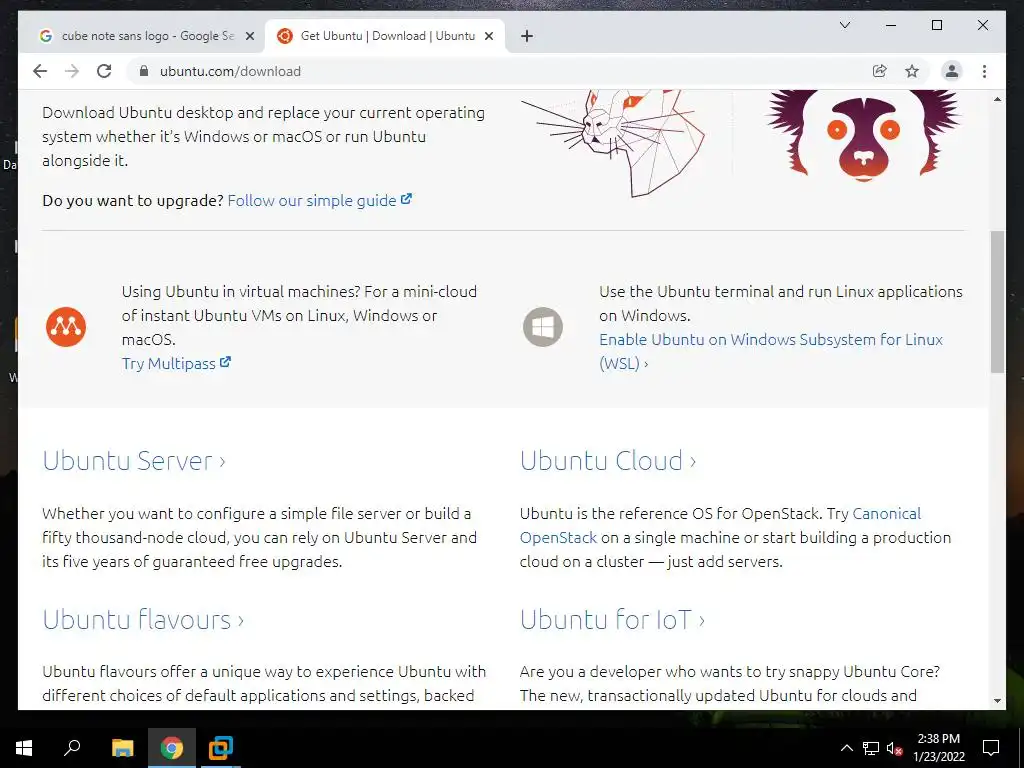This screenshot has width=1024, height=768.
Task: Share this page icon in address bar
Action: coord(880,71)
